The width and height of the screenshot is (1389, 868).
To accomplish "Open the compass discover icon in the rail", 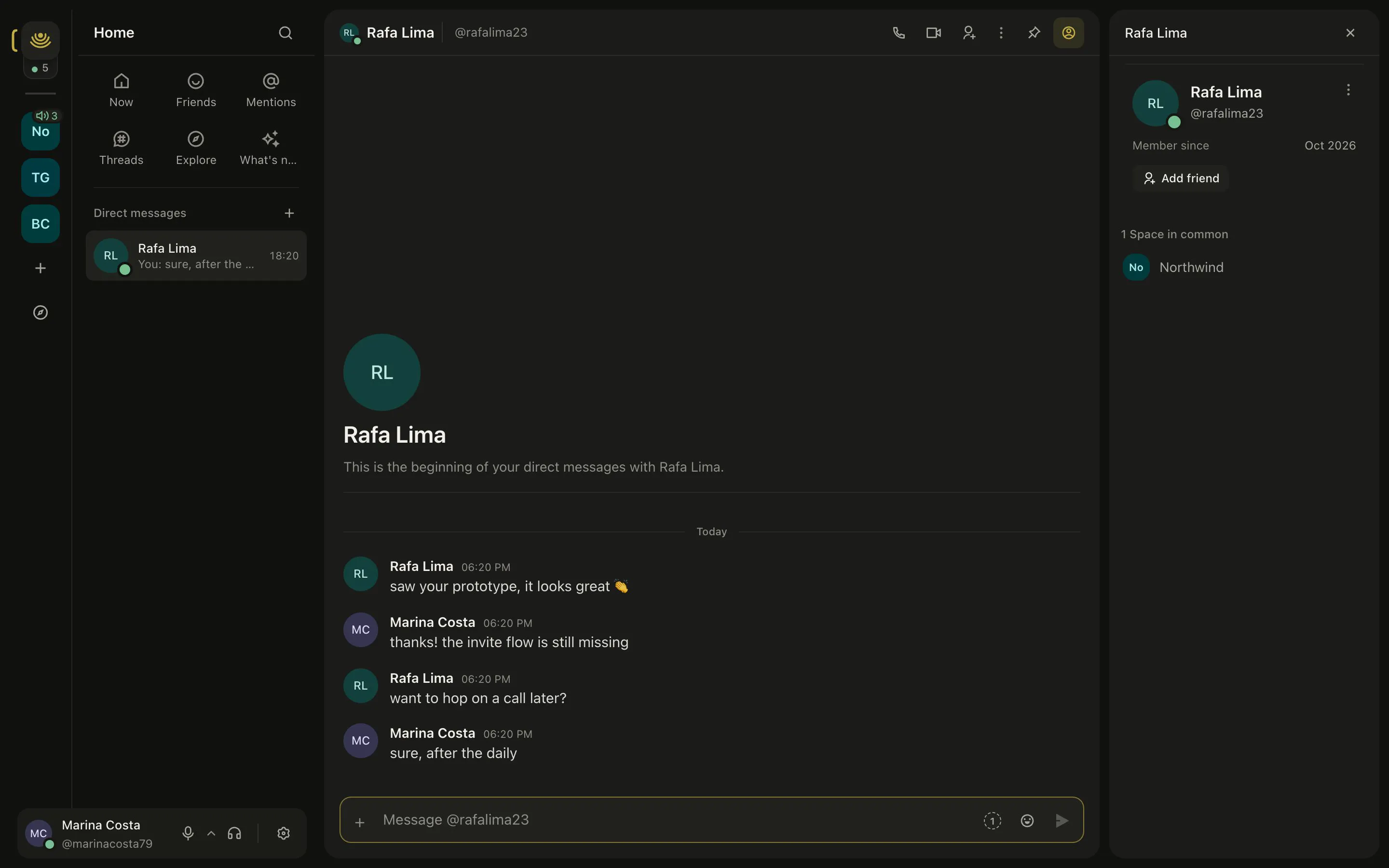I will point(40,312).
